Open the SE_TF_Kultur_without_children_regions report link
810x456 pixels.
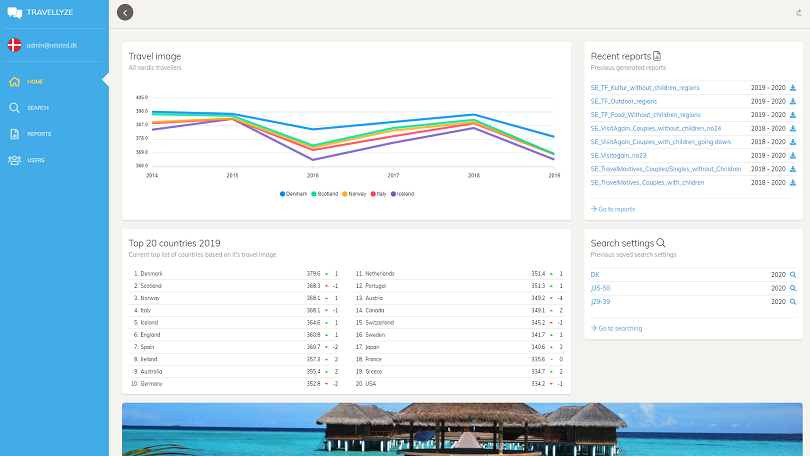click(645, 88)
